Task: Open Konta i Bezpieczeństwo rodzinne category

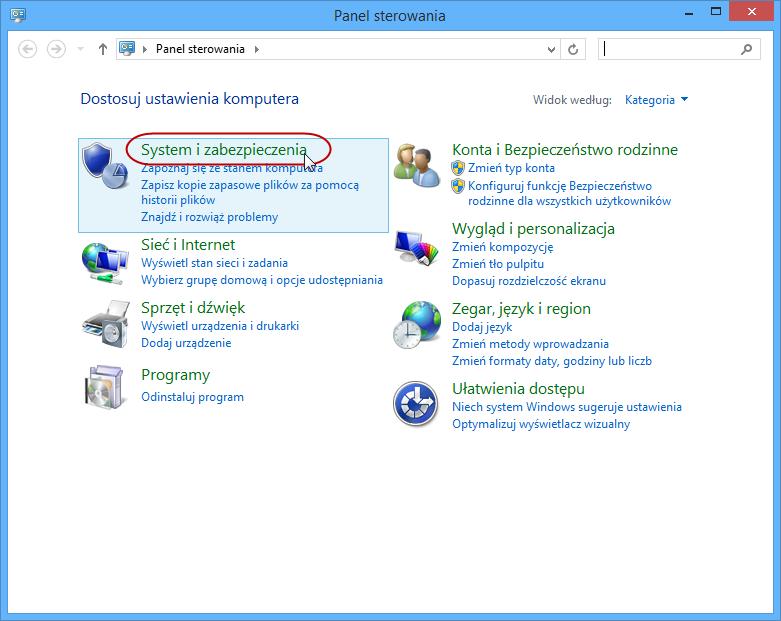Action: [565, 149]
